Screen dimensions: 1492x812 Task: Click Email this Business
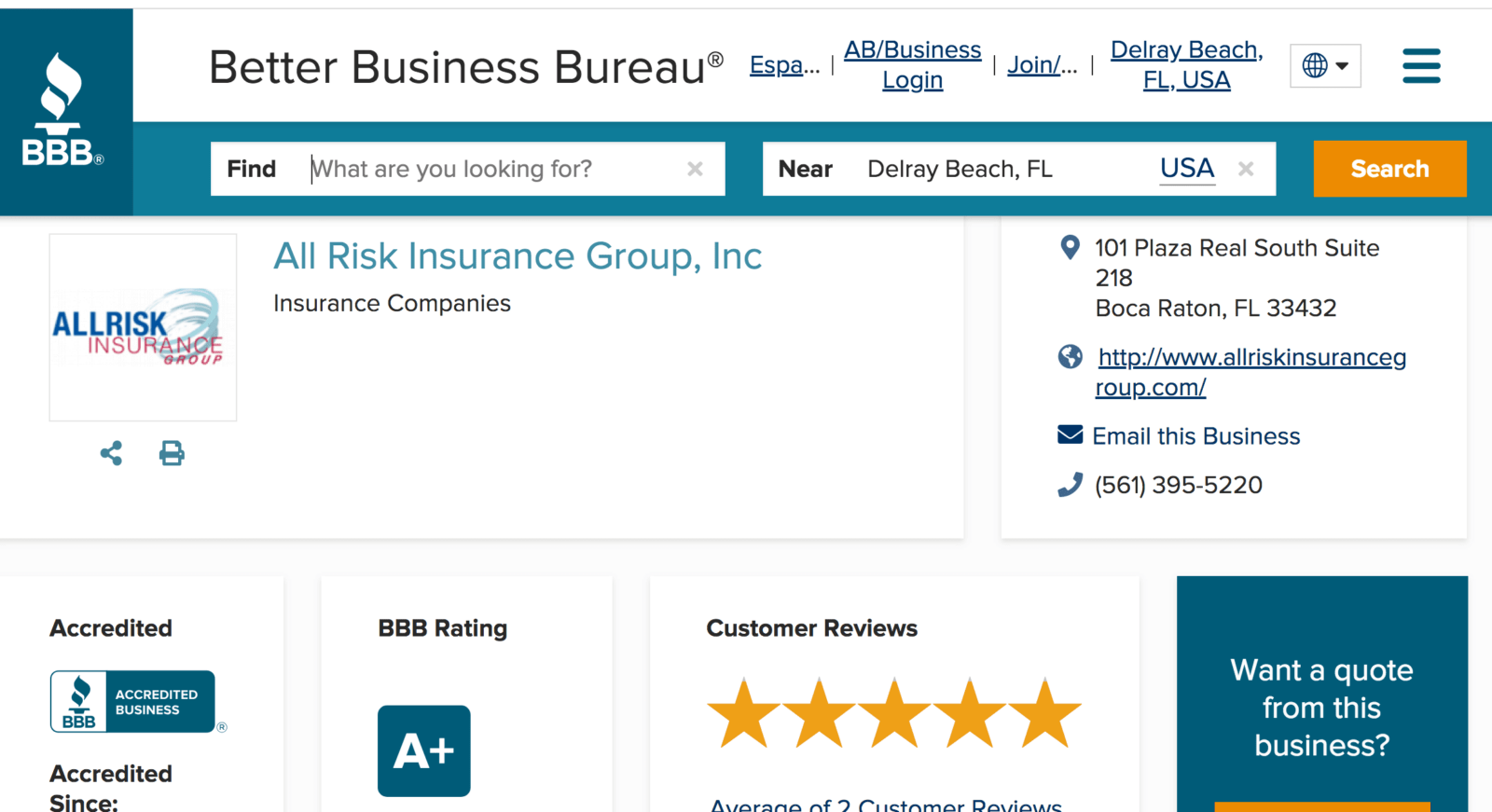(1196, 436)
